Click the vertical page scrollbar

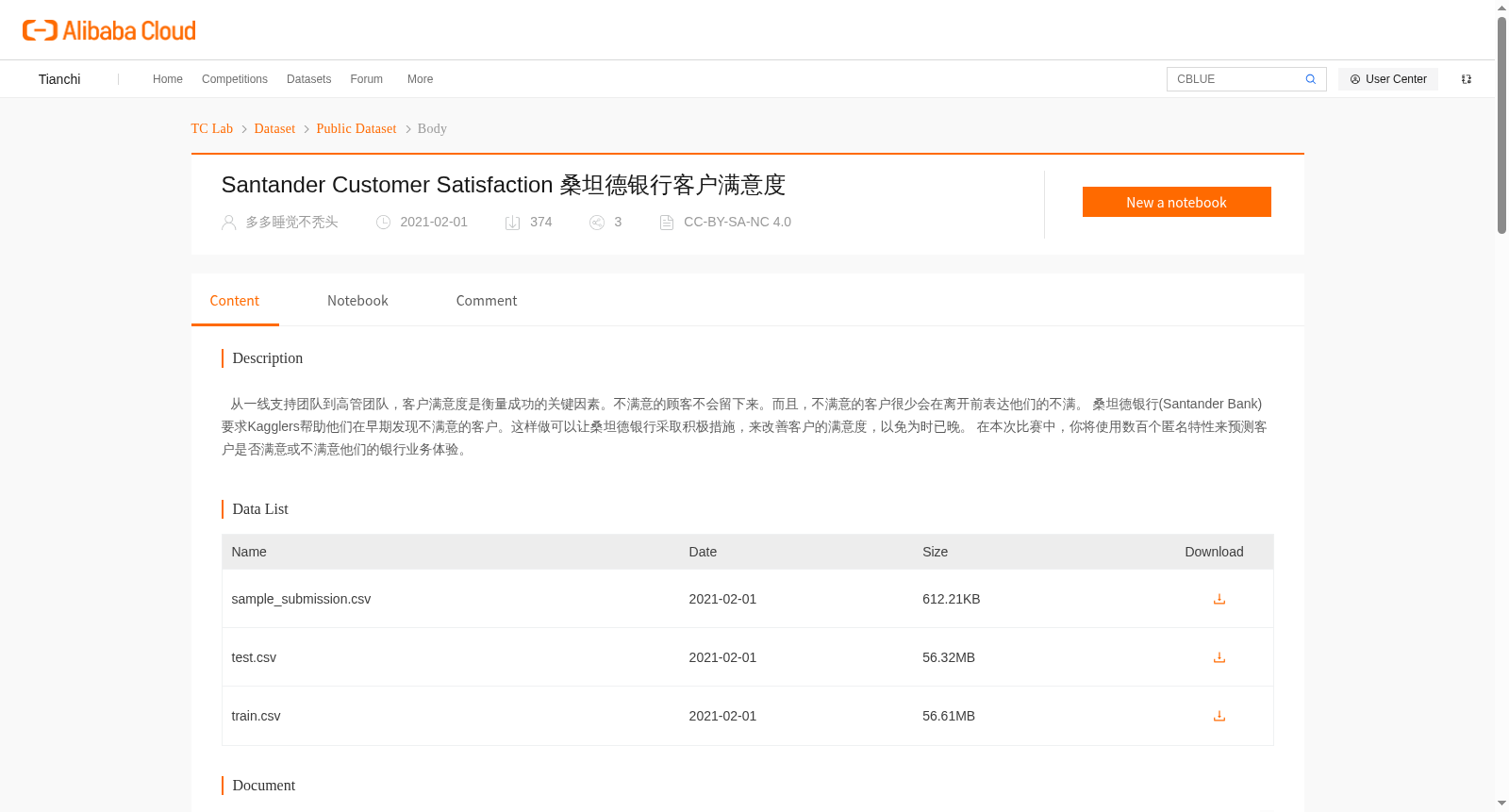tap(1501, 124)
